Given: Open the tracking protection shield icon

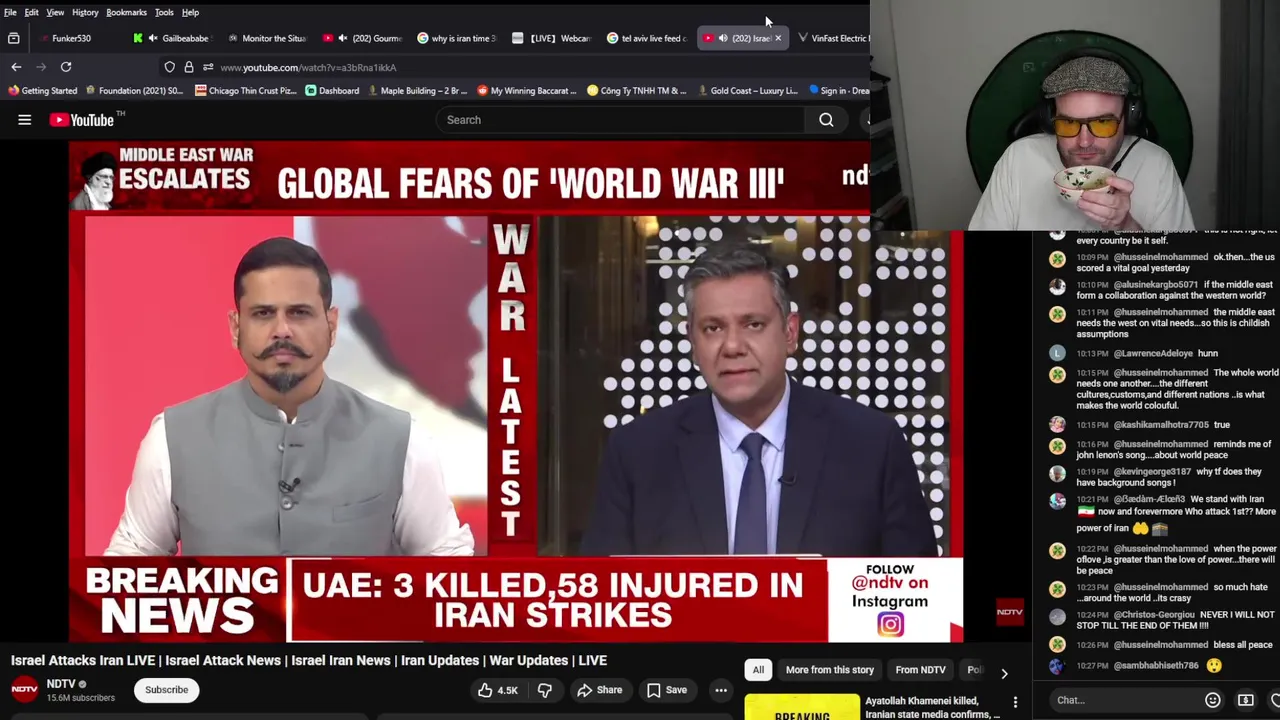Looking at the screenshot, I should click(170, 67).
